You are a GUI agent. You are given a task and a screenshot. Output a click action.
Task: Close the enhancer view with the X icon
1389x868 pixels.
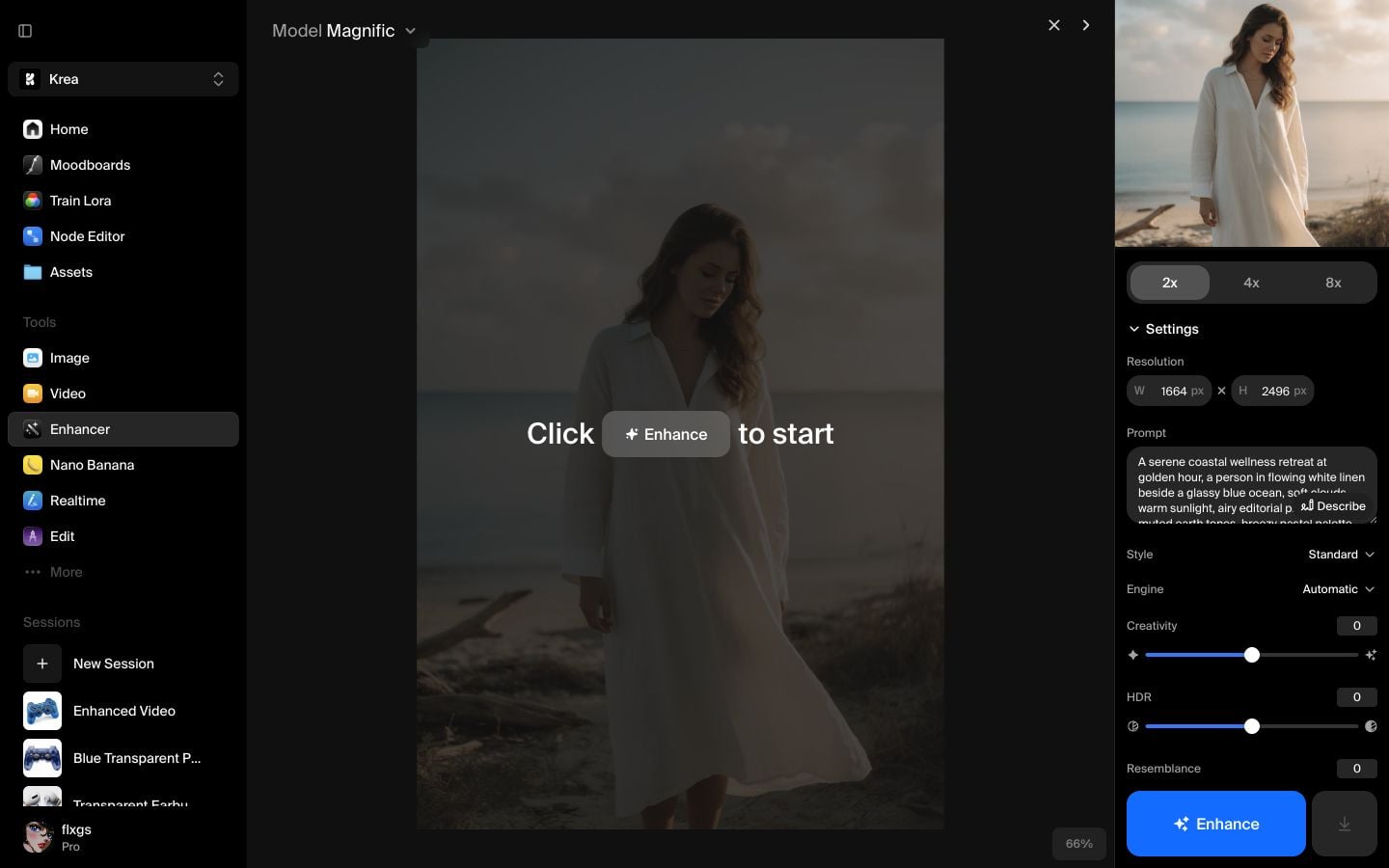point(1054,25)
